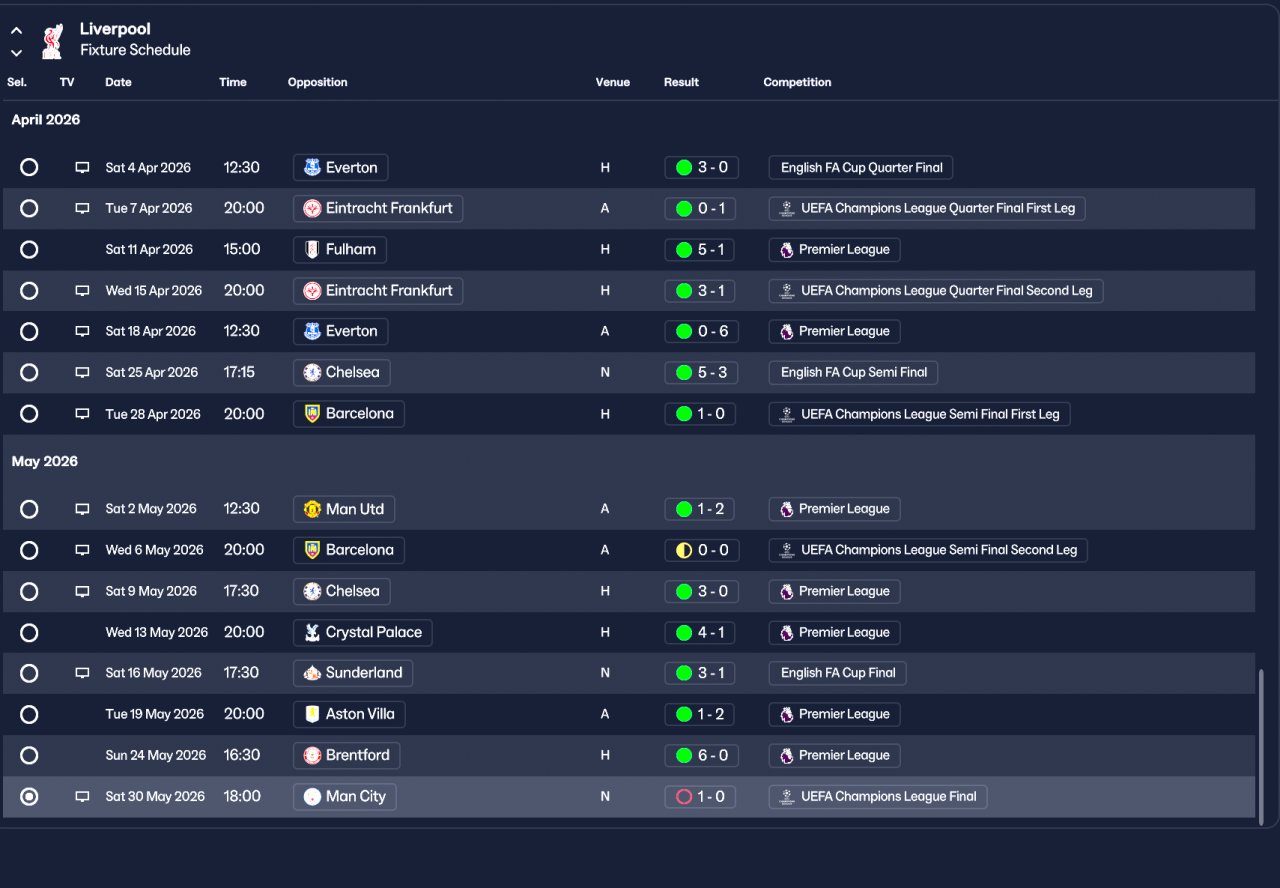Viewport: 1280px width, 888px height.
Task: View the 5 - 1 result against Fulham
Action: click(x=701, y=250)
